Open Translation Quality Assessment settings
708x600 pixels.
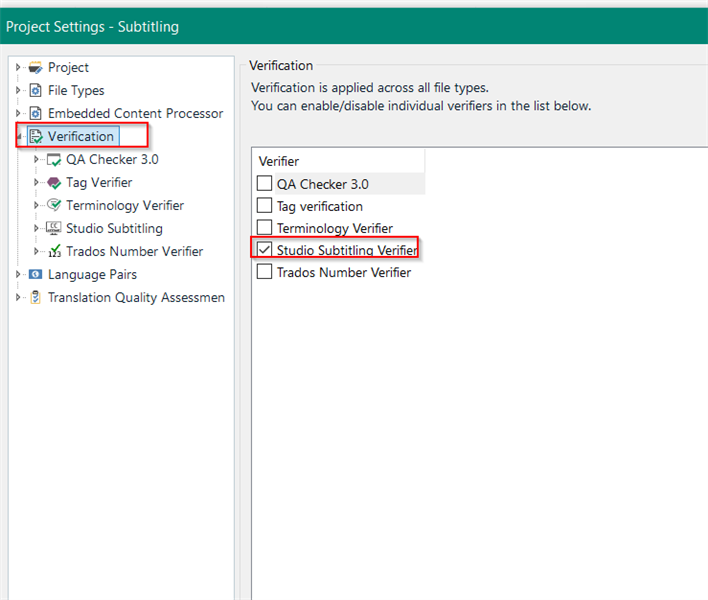click(x=136, y=298)
